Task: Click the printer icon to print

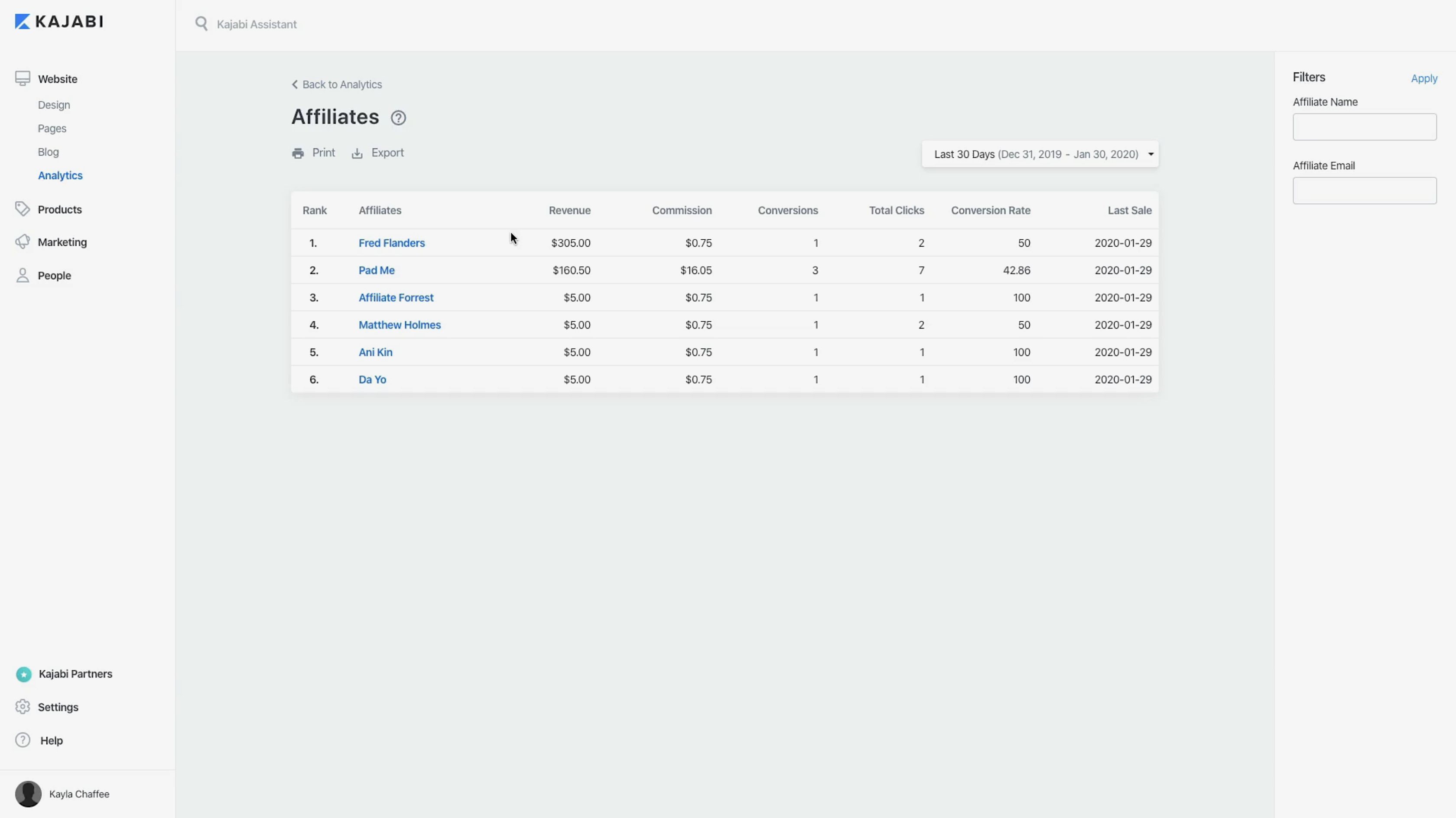Action: [298, 153]
